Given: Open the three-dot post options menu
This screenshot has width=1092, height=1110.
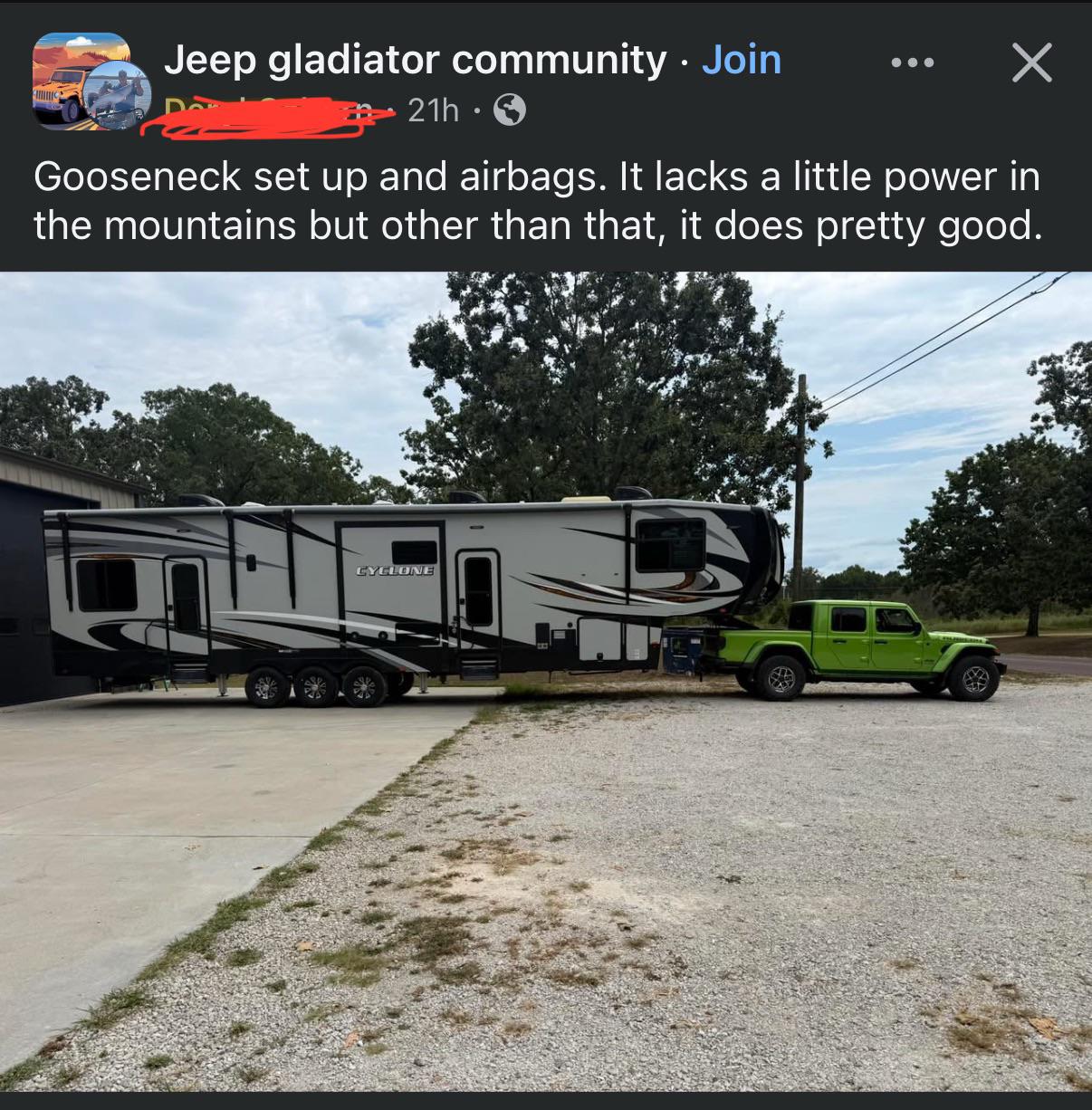Looking at the screenshot, I should [911, 62].
